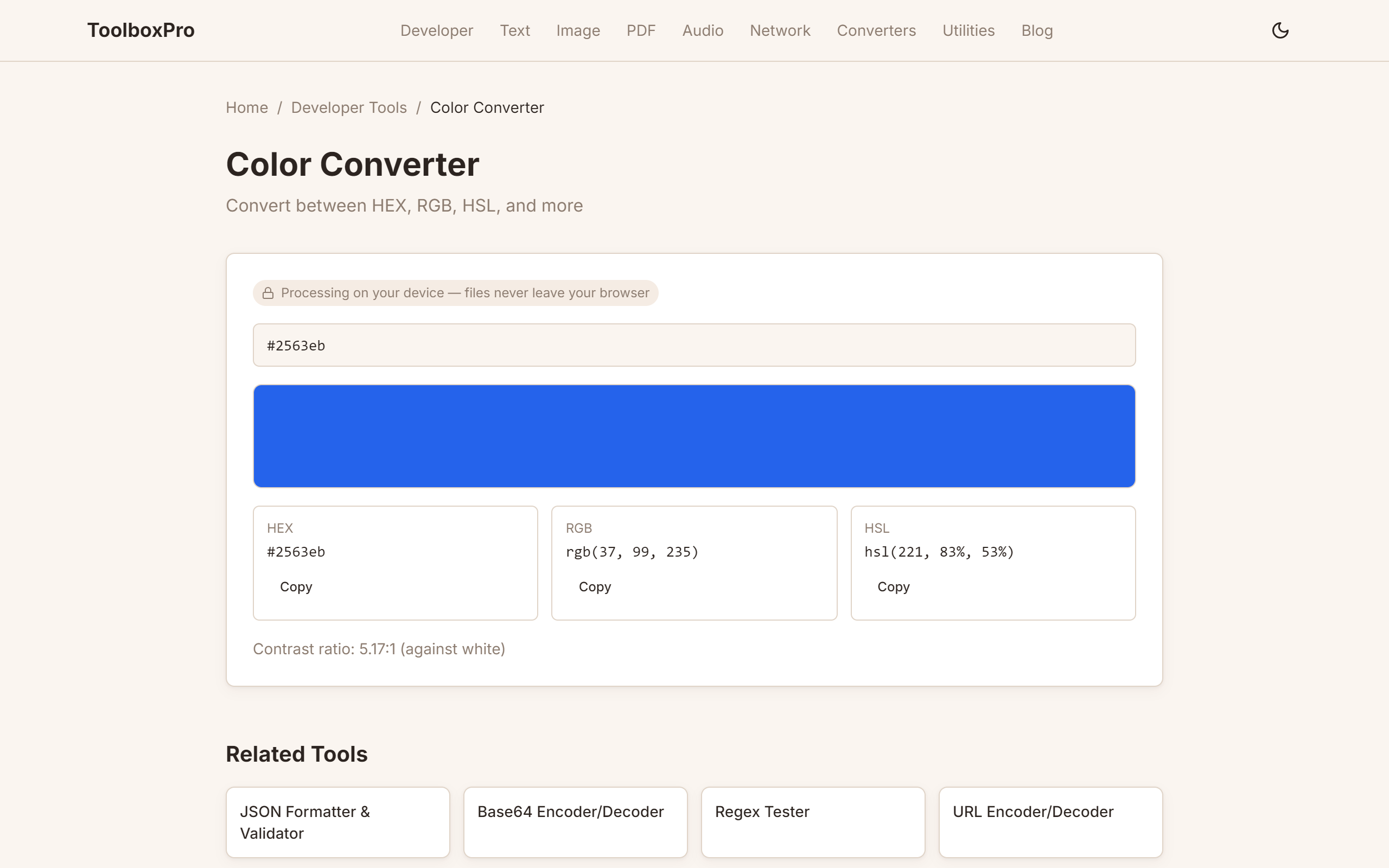Open the Network nav menu
The height and width of the screenshot is (868, 1389).
[x=780, y=30]
